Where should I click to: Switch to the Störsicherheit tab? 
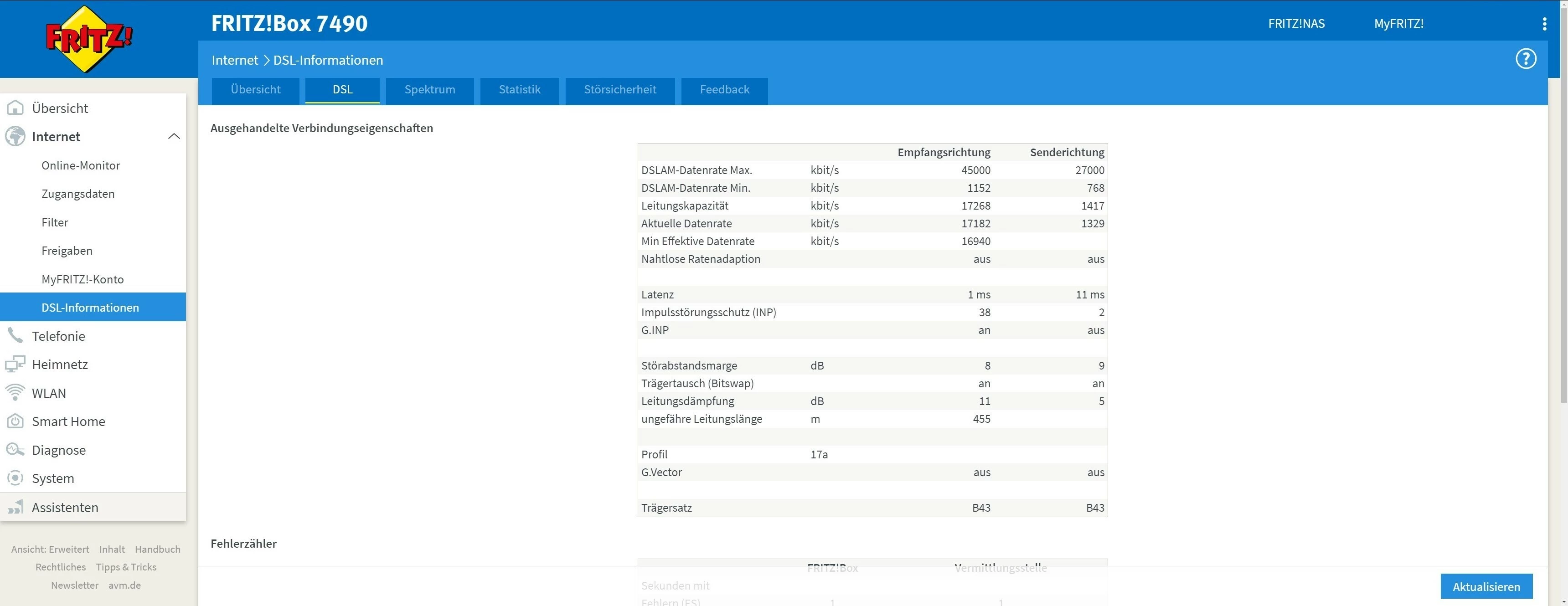[619, 90]
